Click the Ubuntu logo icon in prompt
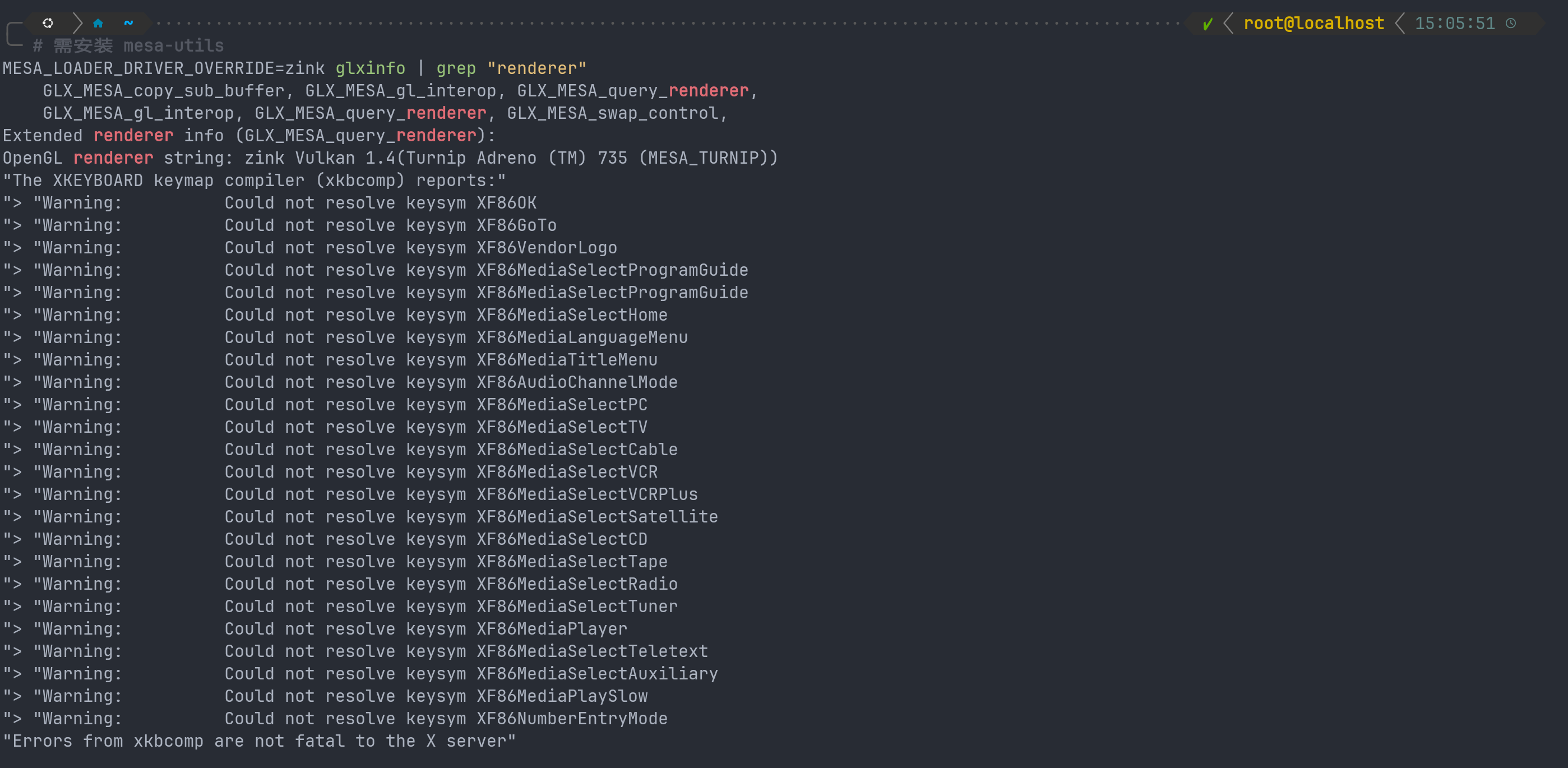 coord(48,23)
